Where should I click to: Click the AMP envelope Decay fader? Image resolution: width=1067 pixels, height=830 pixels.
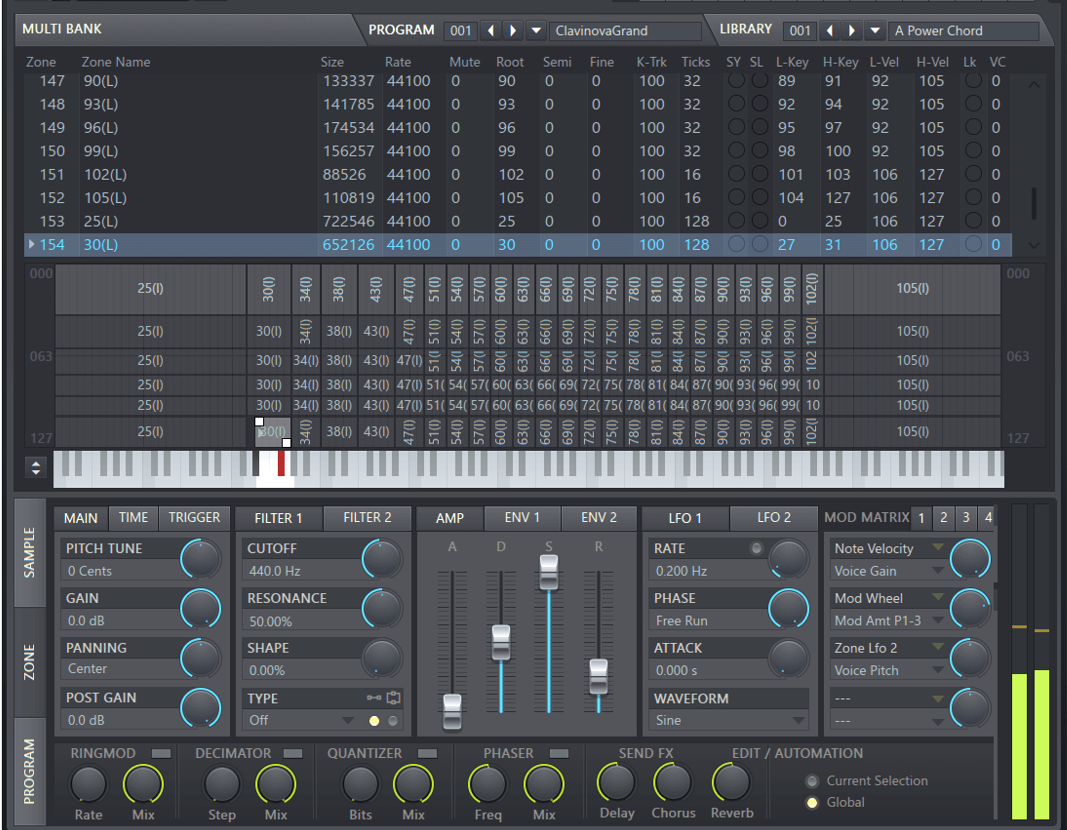click(501, 642)
